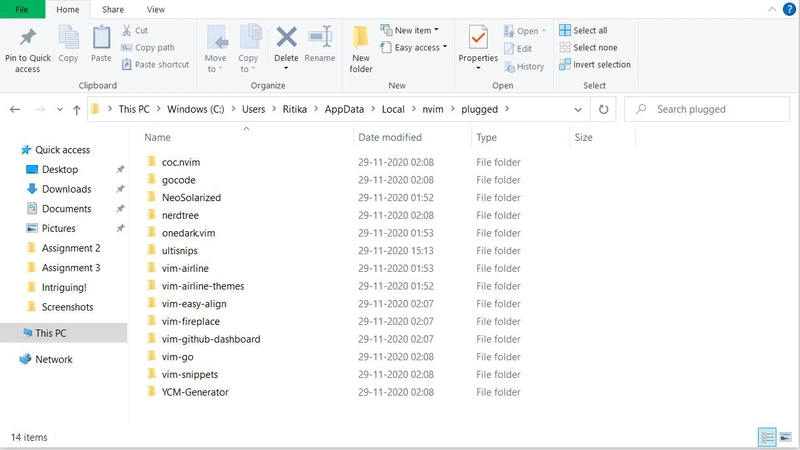Click Paste shortcut in ribbon
This screenshot has width=800, height=450.
(x=155, y=64)
